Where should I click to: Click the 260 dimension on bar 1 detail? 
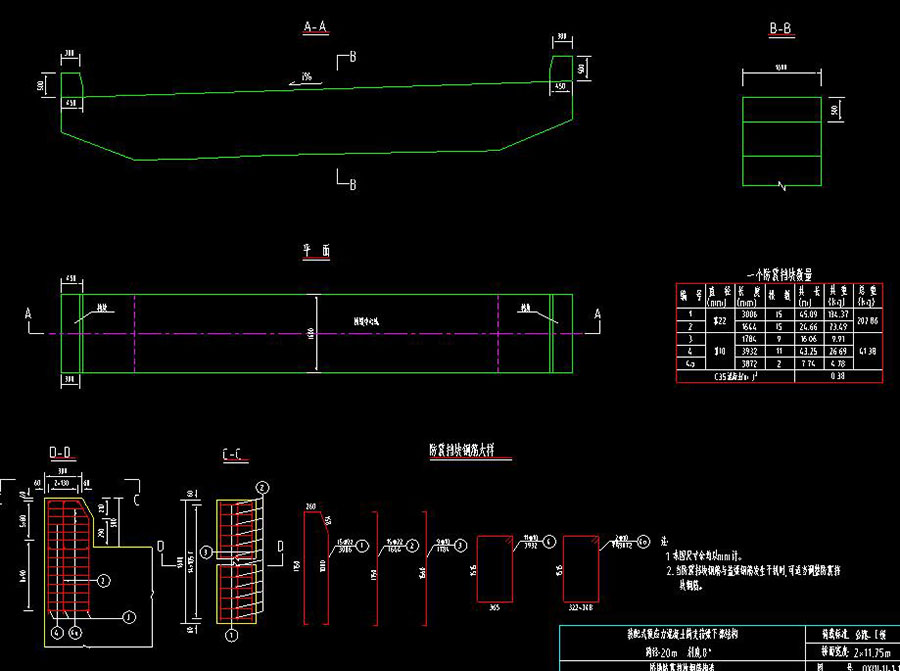311,507
